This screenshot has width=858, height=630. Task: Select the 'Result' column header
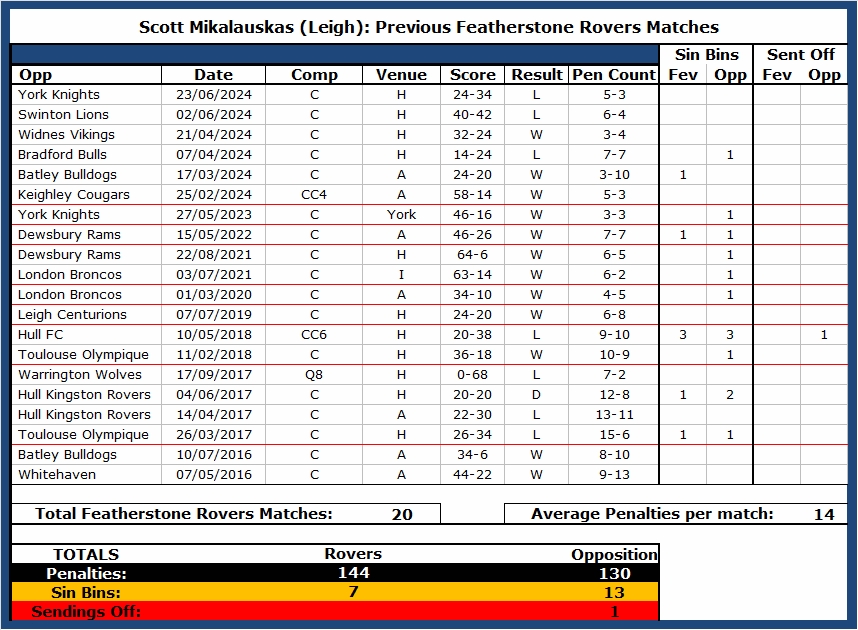point(536,75)
